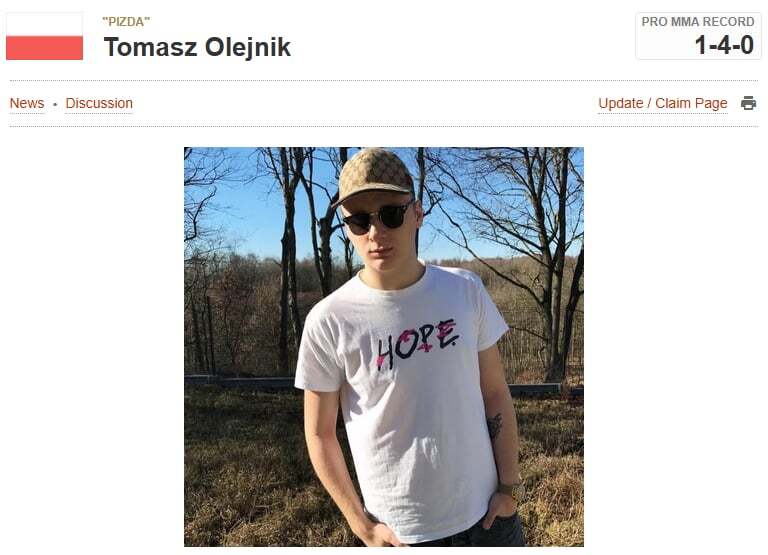Image resolution: width=768 pixels, height=555 pixels.
Task: Click the wristwatch in the photo
Action: (509, 488)
